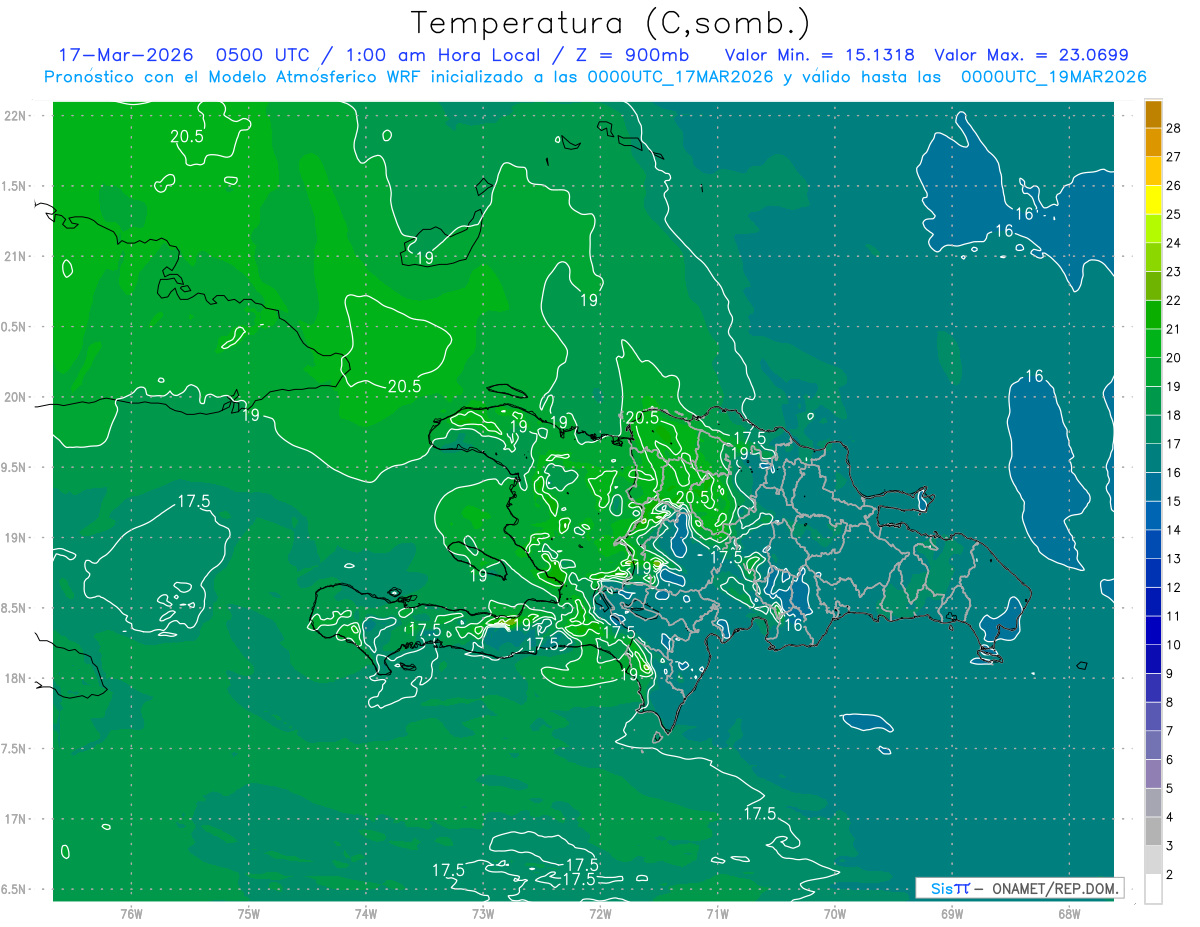Click the "73W" longitude axis label
The image size is (1200, 927).
click(483, 913)
